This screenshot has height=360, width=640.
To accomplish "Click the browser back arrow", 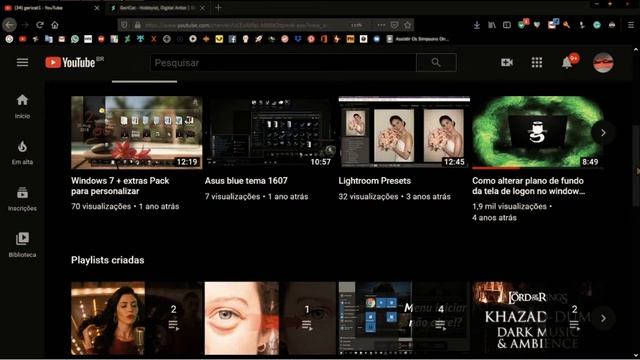I will (9, 25).
